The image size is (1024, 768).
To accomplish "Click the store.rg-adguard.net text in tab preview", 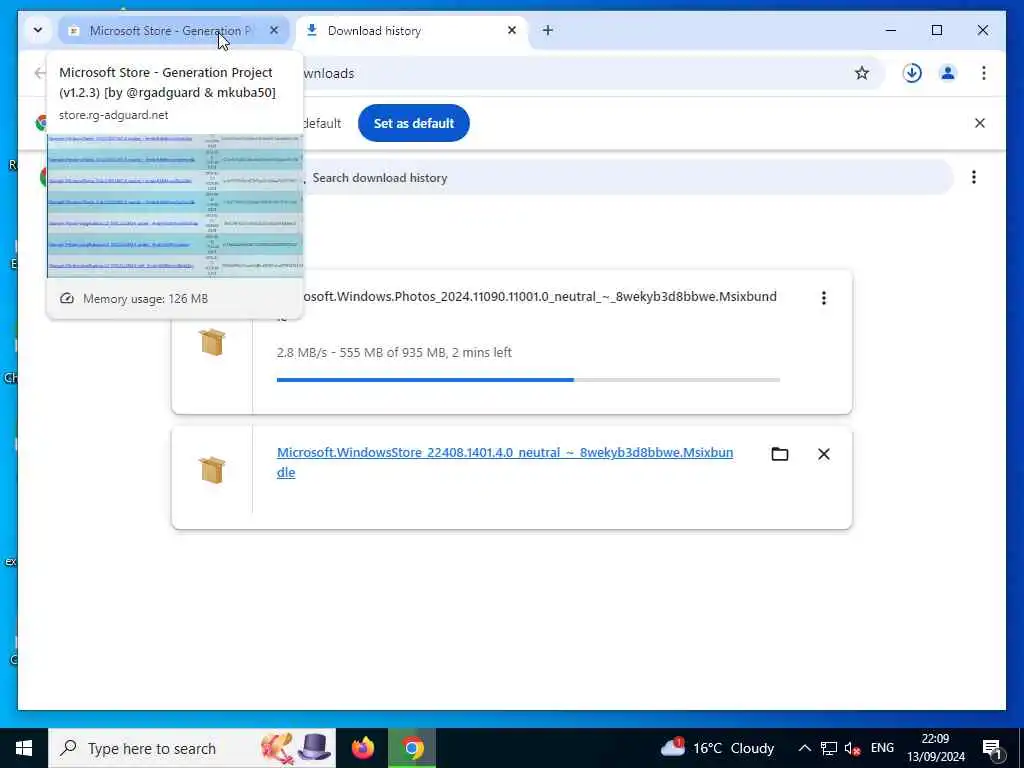I will click(x=114, y=115).
